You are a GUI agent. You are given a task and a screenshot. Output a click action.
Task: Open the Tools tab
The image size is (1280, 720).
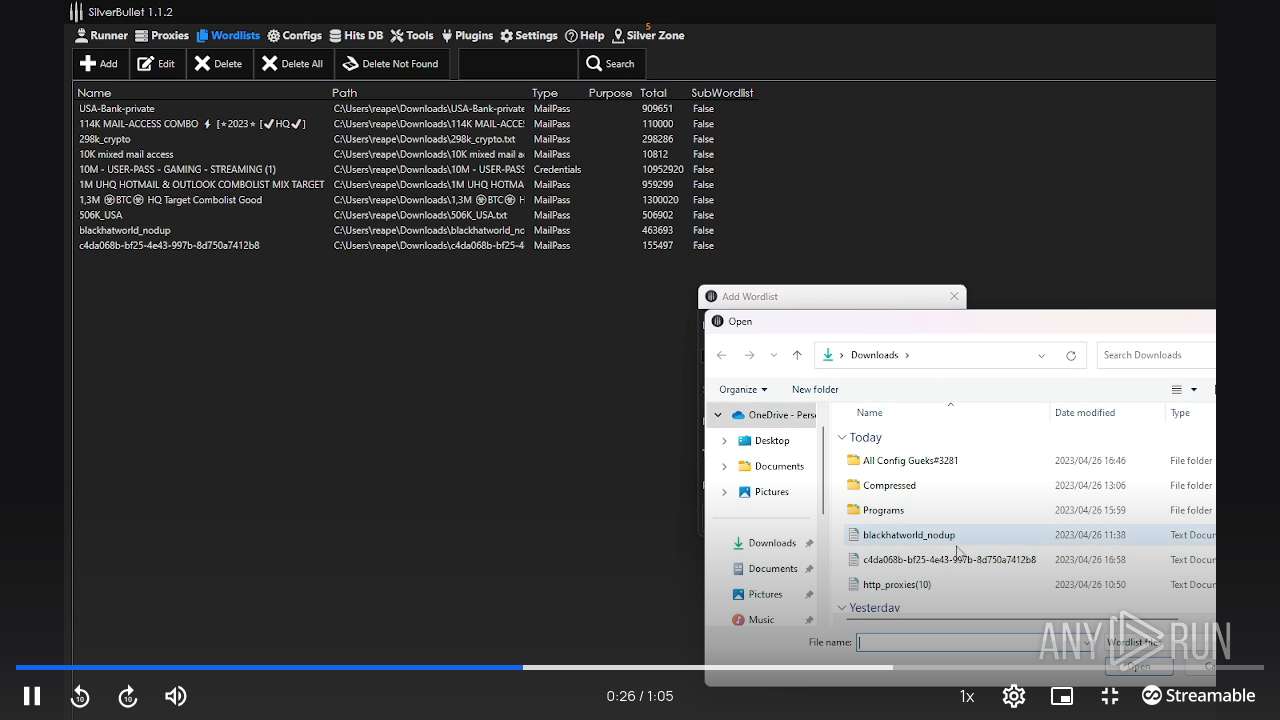tap(412, 35)
